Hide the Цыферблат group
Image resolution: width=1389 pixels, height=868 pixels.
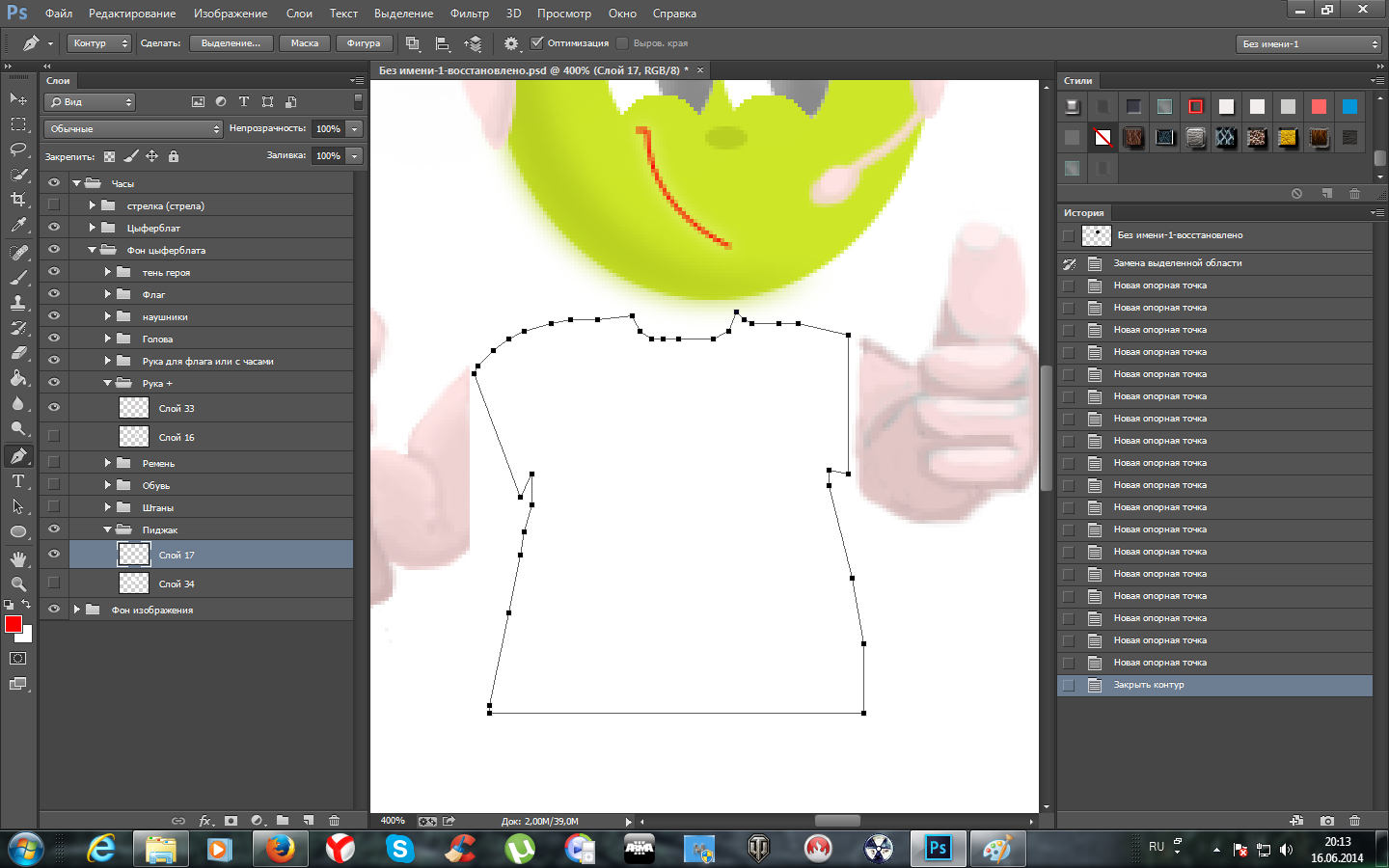point(54,227)
